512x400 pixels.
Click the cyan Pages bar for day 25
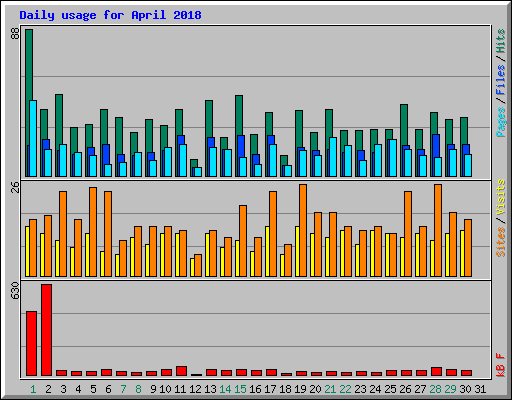pos(393,158)
